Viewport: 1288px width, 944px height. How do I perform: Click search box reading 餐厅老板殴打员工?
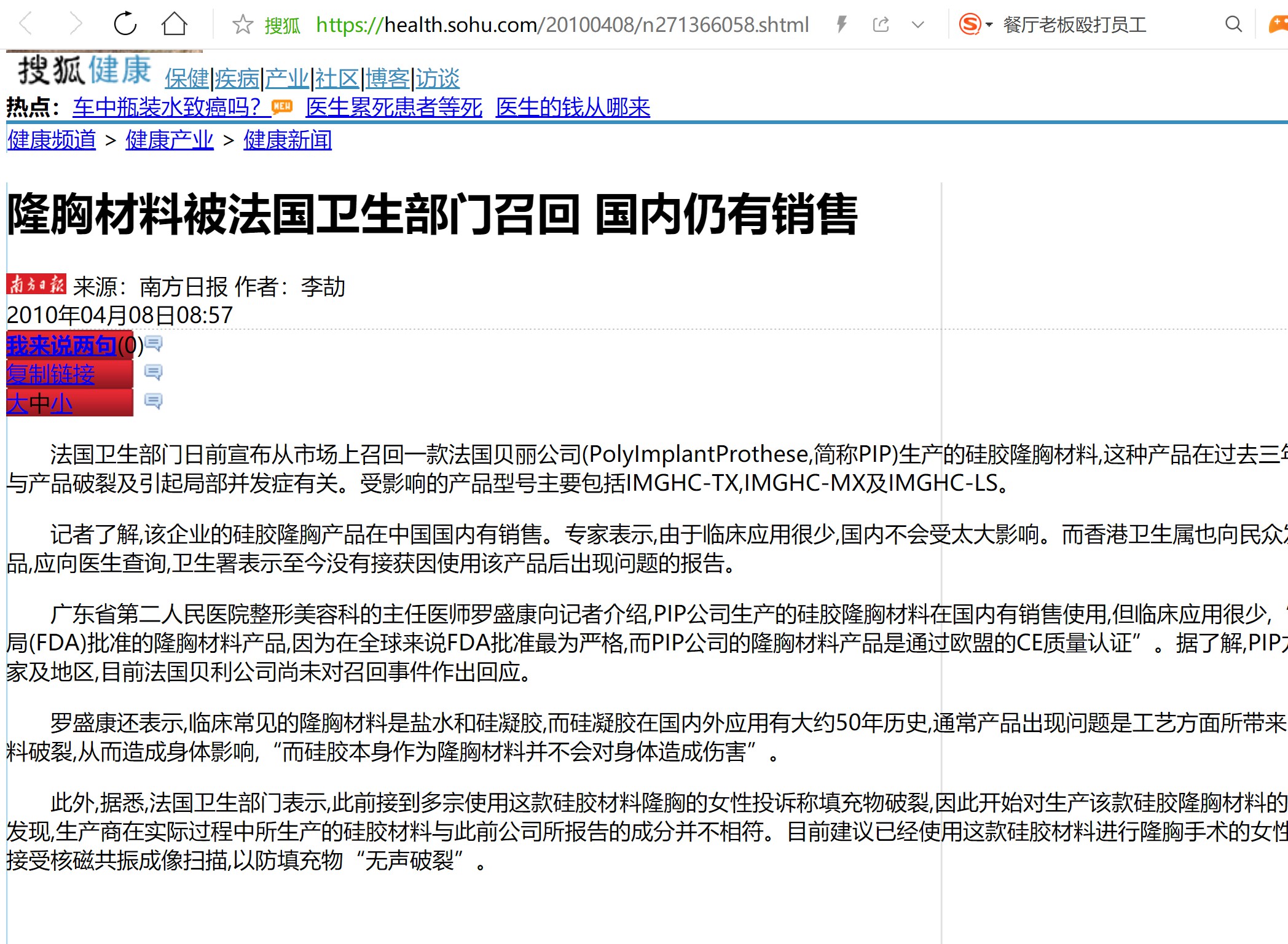pos(1075,25)
